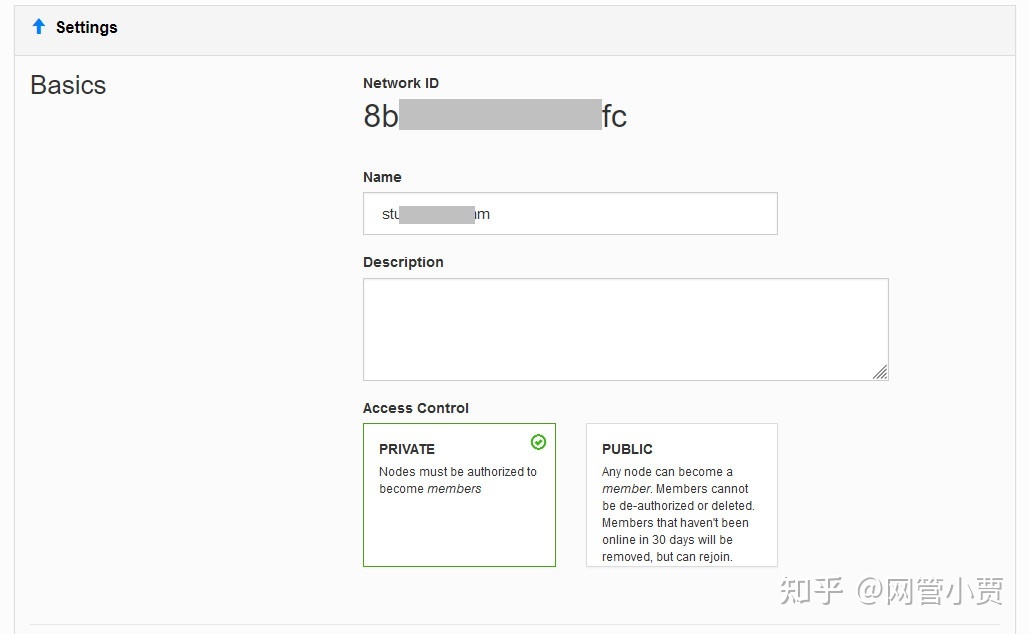This screenshot has height=634, width=1030.
Task: Click the 'Nodes must be authorized' description
Action: (457, 480)
